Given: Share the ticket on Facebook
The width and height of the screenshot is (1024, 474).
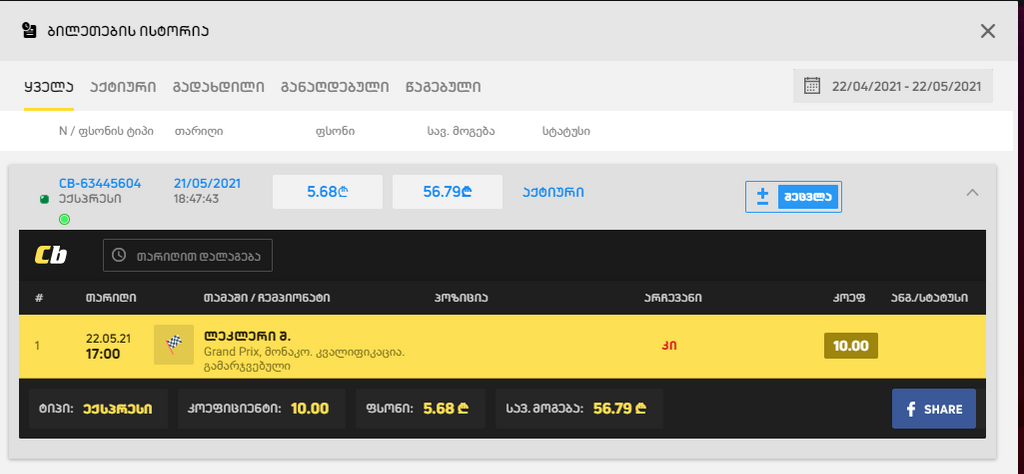Looking at the screenshot, I should (934, 409).
